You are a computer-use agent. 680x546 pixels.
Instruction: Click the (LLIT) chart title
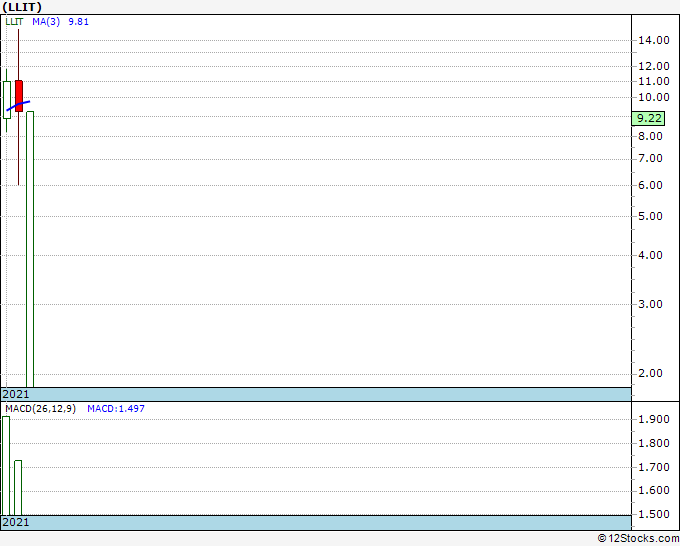[x=22, y=7]
